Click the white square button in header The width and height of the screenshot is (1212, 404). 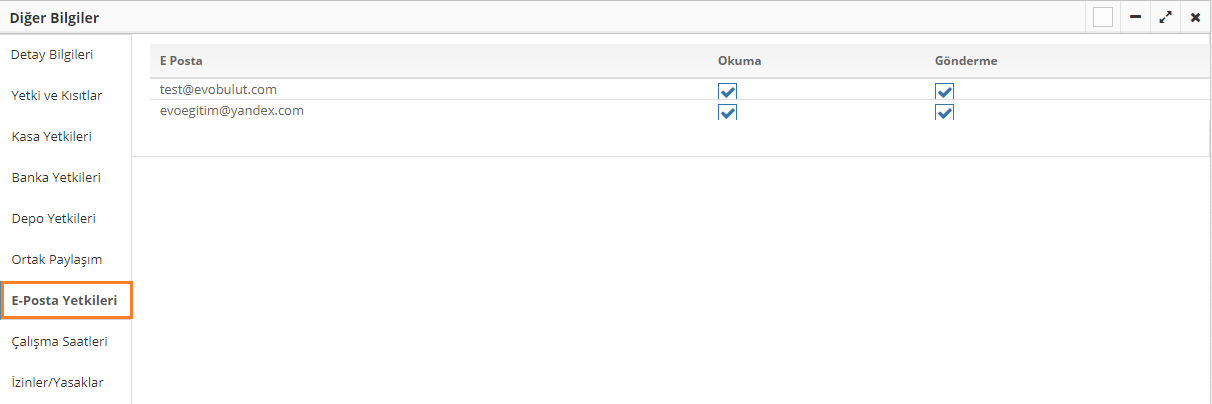point(1103,17)
